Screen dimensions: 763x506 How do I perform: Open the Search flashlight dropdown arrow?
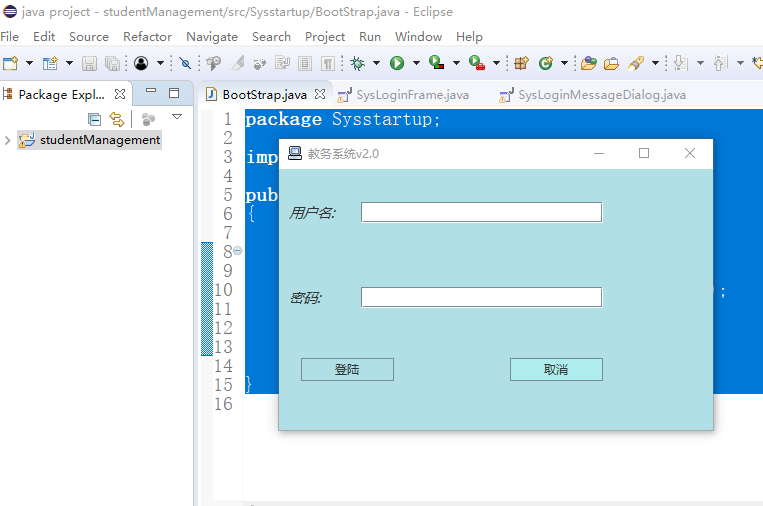[x=655, y=63]
